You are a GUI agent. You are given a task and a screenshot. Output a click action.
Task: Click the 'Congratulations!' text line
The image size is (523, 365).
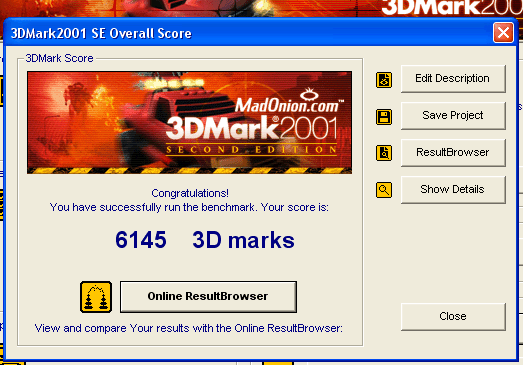coord(190,193)
